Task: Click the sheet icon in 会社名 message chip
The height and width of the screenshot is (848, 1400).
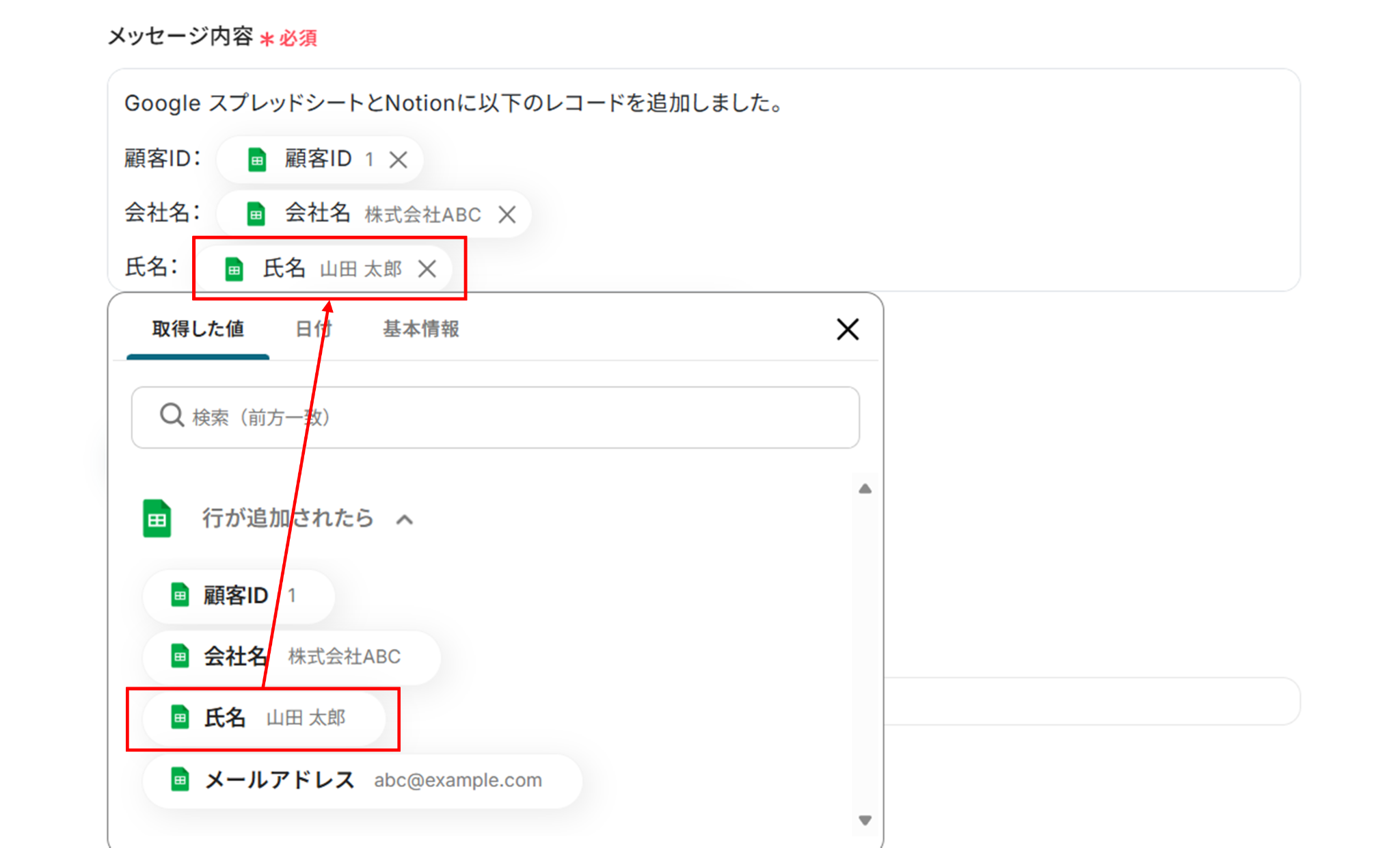Action: pos(256,215)
